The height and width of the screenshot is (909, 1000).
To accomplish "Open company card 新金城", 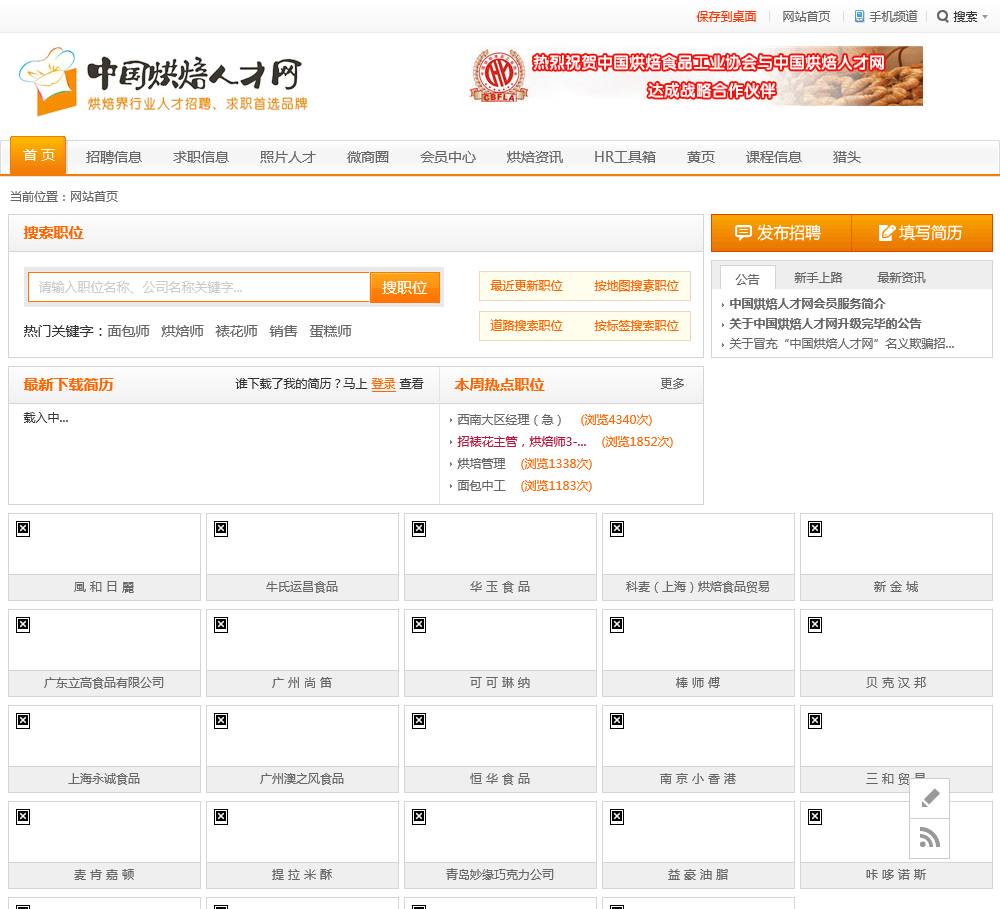I will click(897, 557).
